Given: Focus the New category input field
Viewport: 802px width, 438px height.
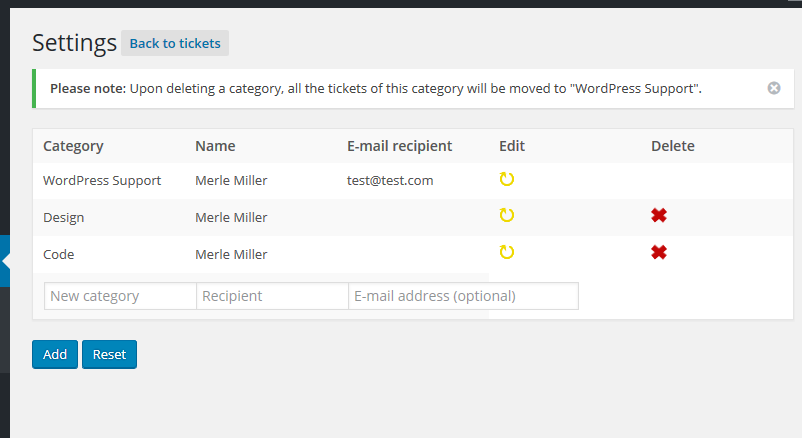Looking at the screenshot, I should 120,296.
